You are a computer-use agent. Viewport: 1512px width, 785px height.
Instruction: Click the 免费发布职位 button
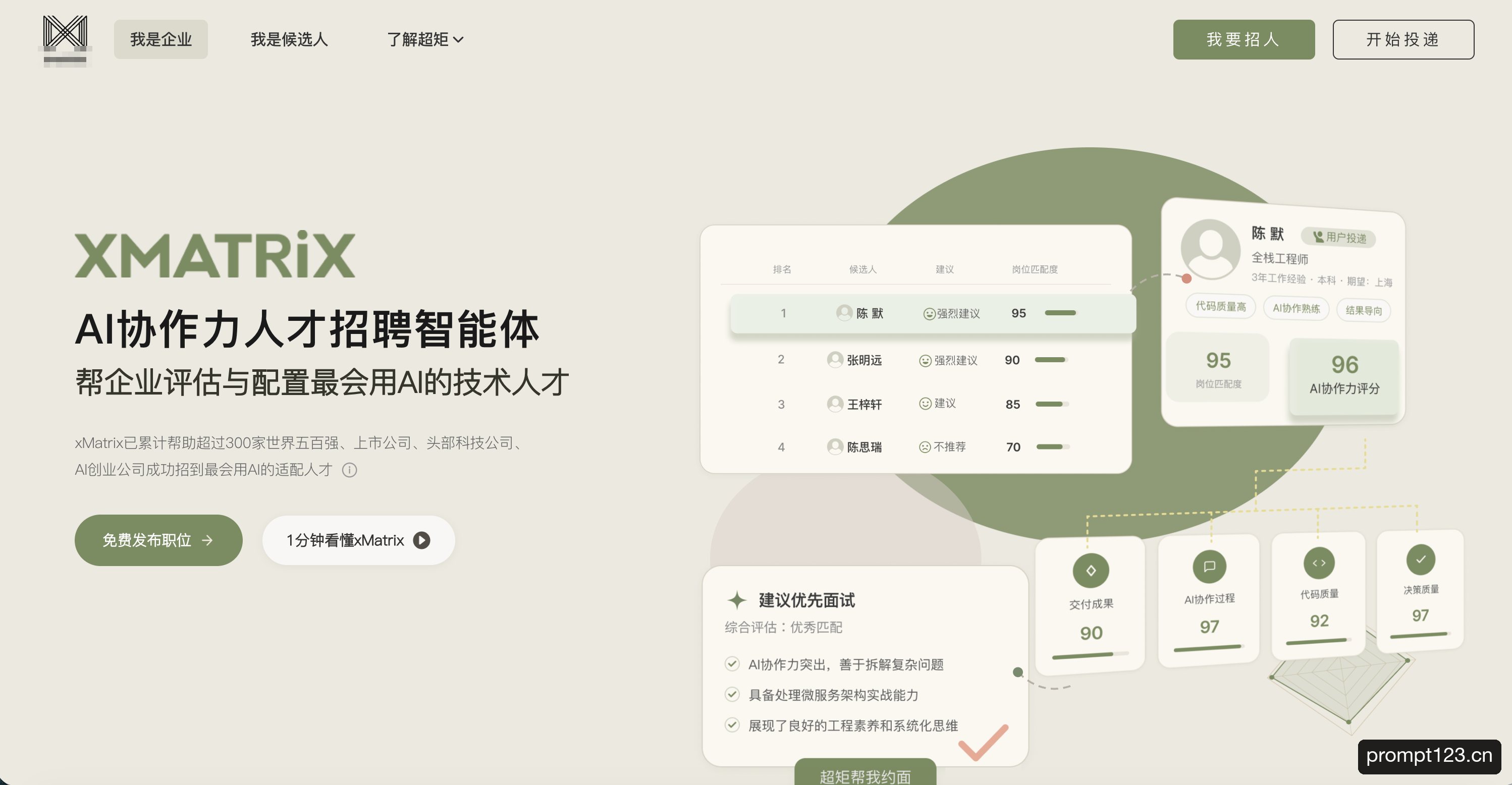coord(158,540)
